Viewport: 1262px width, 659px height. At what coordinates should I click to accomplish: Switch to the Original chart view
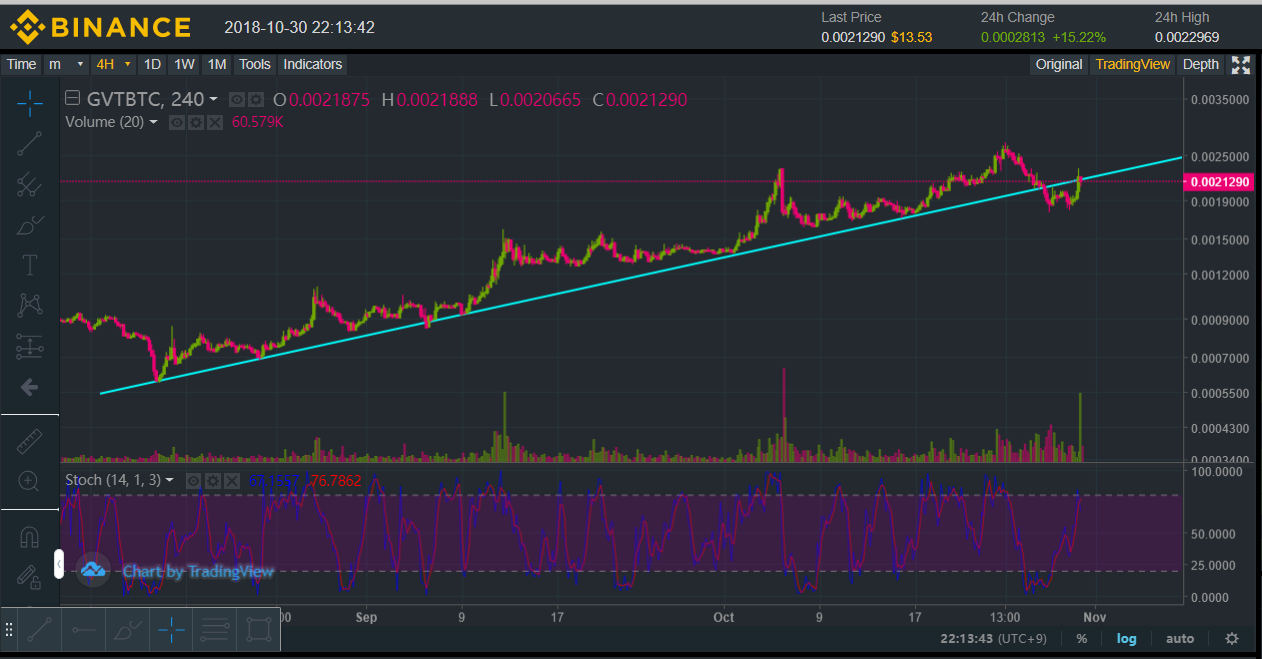(x=1058, y=64)
